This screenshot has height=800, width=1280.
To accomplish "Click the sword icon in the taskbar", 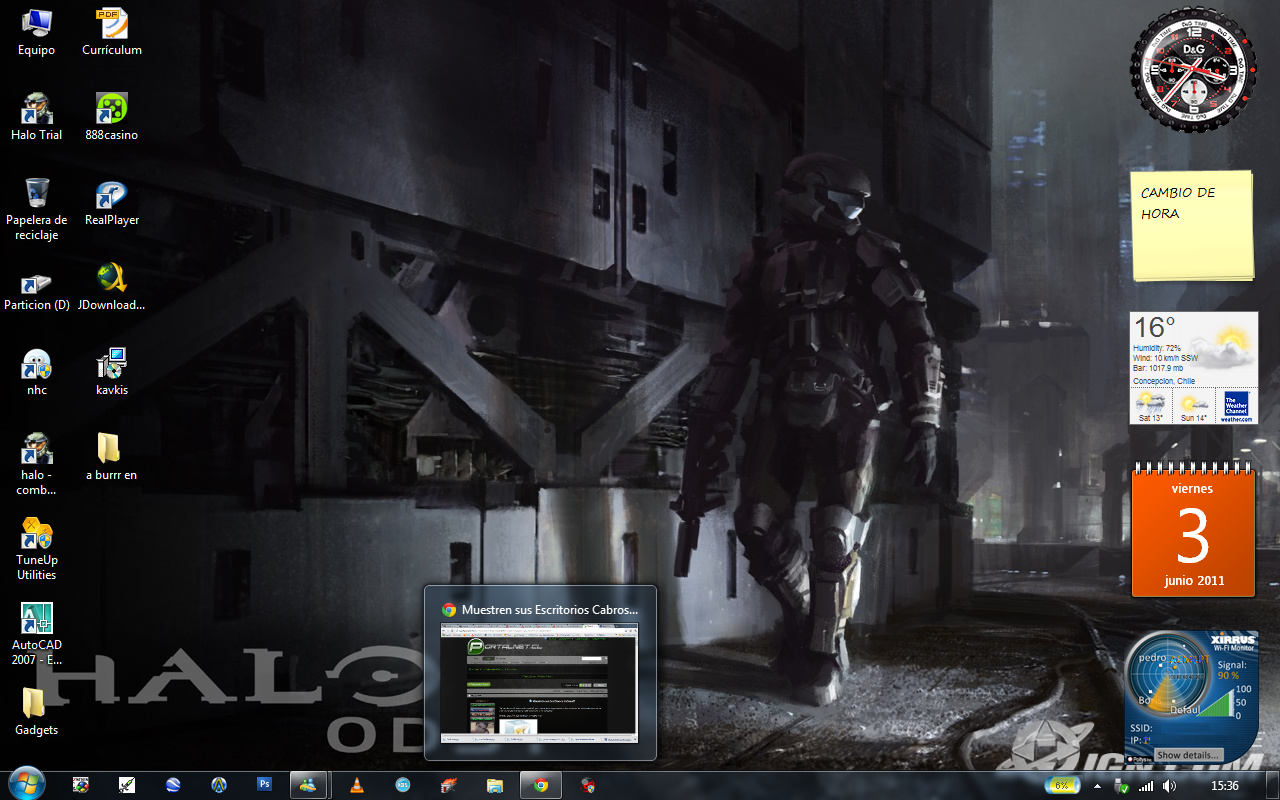I will click(x=127, y=785).
